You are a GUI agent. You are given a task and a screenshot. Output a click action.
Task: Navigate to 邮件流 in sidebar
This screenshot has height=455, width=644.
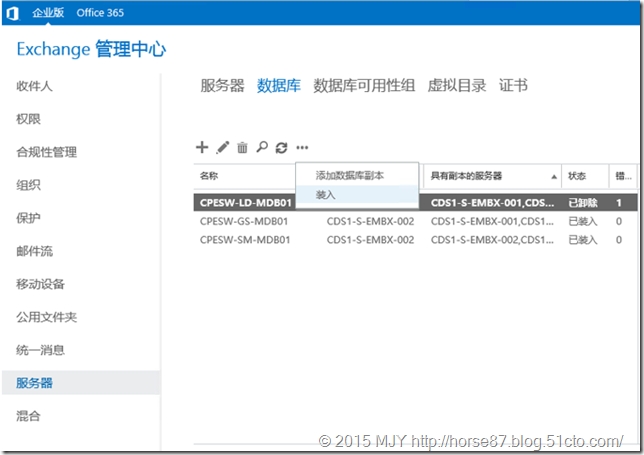pyautogui.click(x=34, y=251)
